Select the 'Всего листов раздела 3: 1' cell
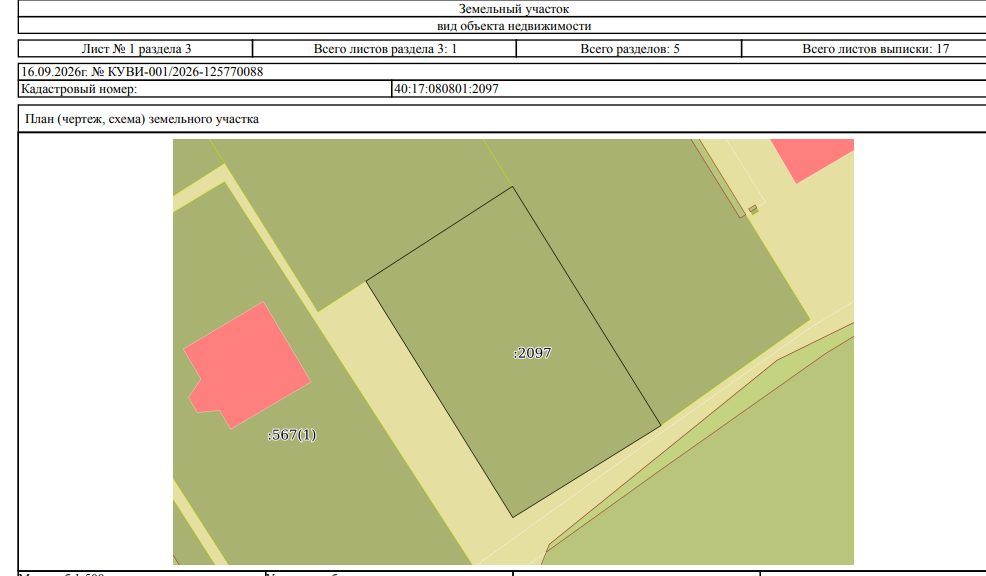Image resolution: width=986 pixels, height=576 pixels. [385, 48]
